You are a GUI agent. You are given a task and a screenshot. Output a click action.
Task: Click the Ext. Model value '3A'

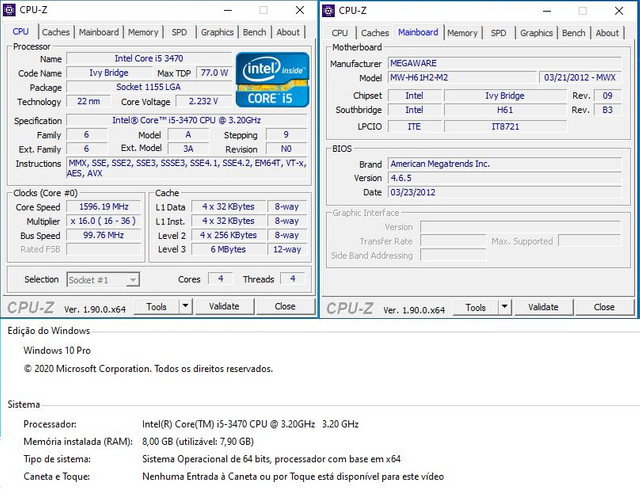(x=188, y=149)
